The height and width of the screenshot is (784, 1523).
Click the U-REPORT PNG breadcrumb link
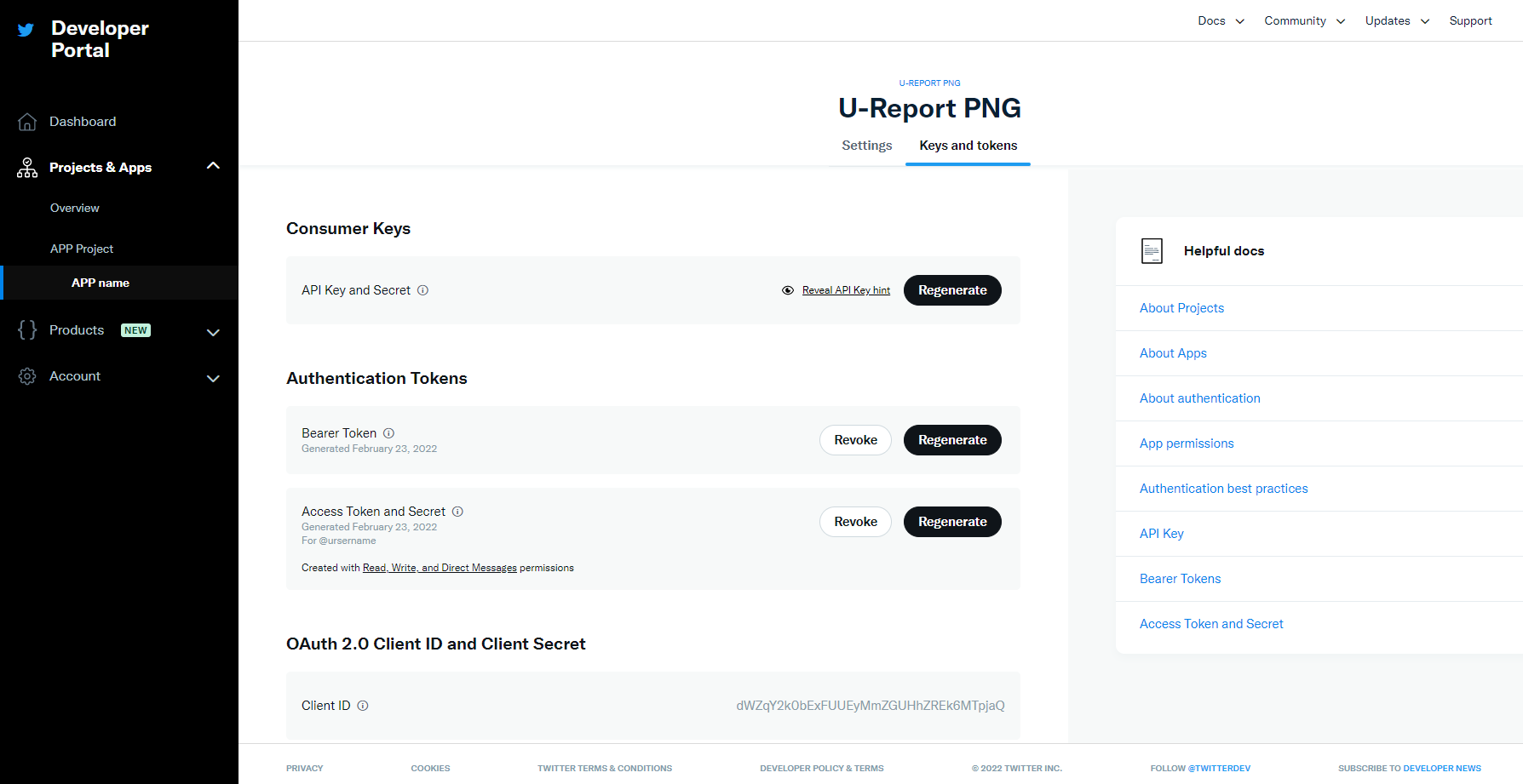(x=929, y=83)
